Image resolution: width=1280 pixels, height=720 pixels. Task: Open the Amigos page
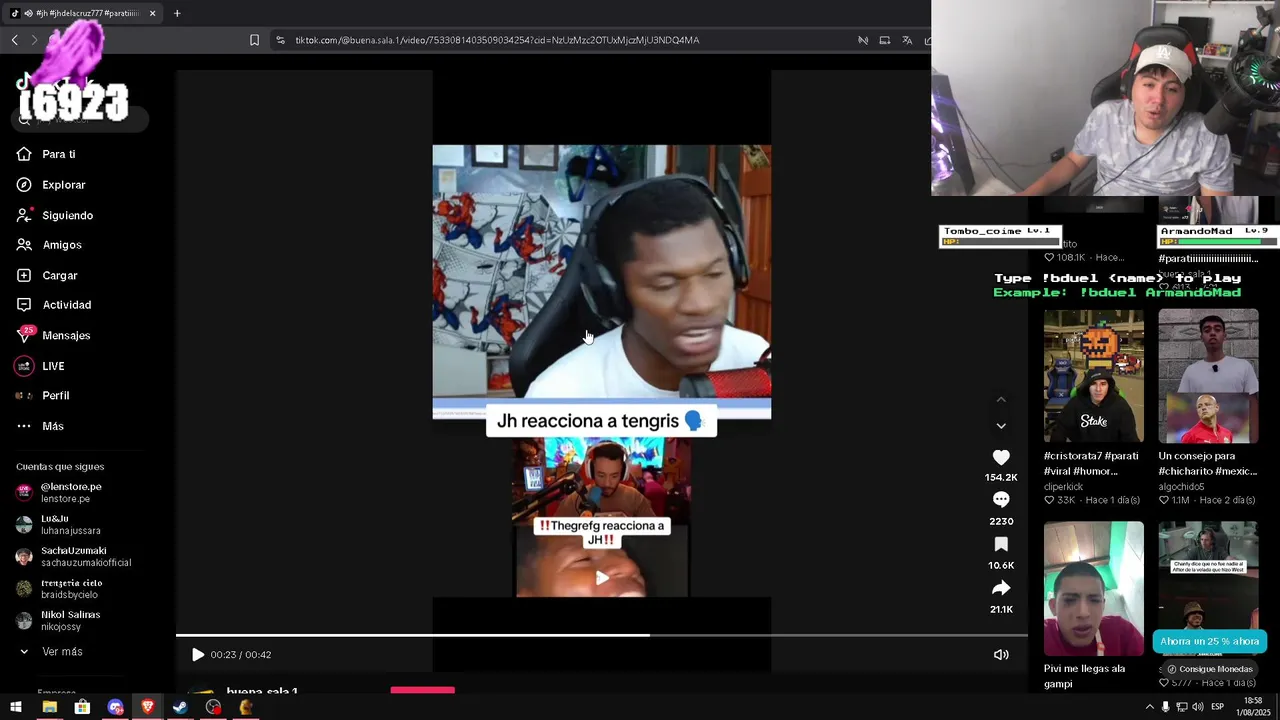tap(61, 245)
